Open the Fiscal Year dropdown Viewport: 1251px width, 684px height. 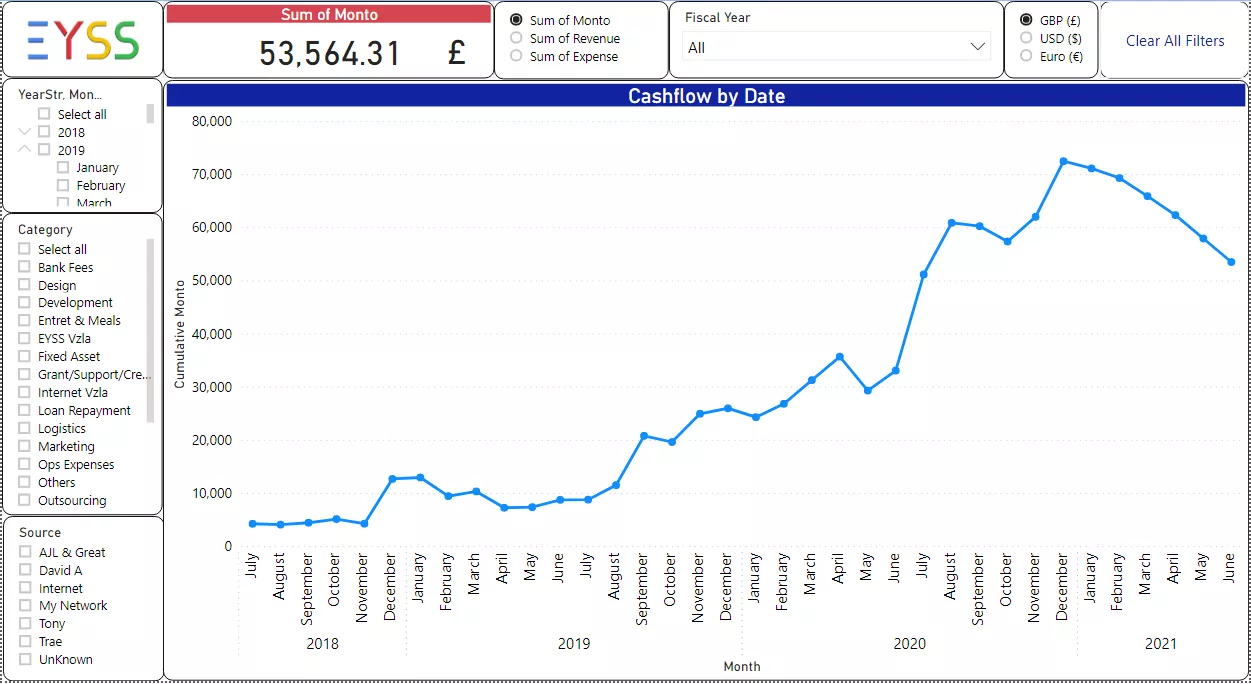coord(836,47)
